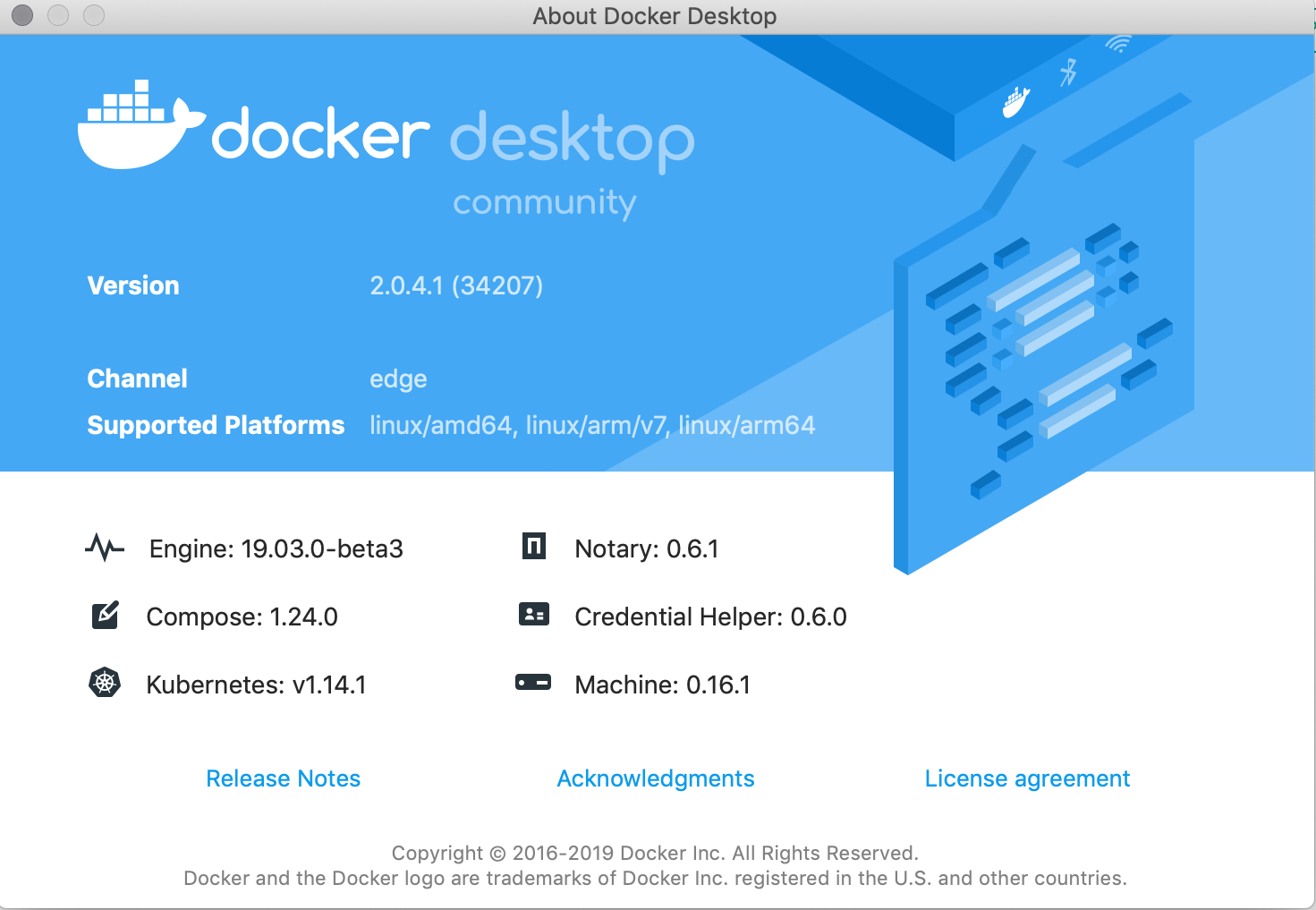Click the Notary square icon
This screenshot has width=1316, height=910.
pos(534,545)
